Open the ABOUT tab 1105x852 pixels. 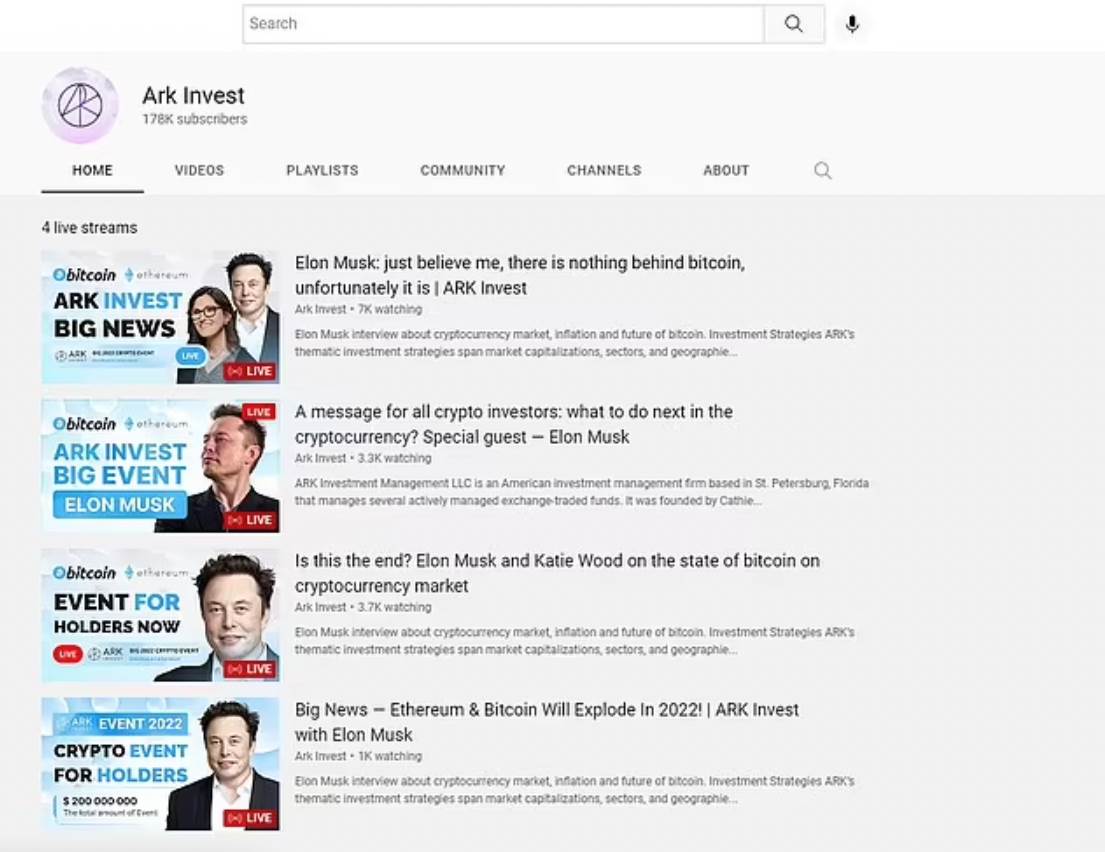click(726, 170)
